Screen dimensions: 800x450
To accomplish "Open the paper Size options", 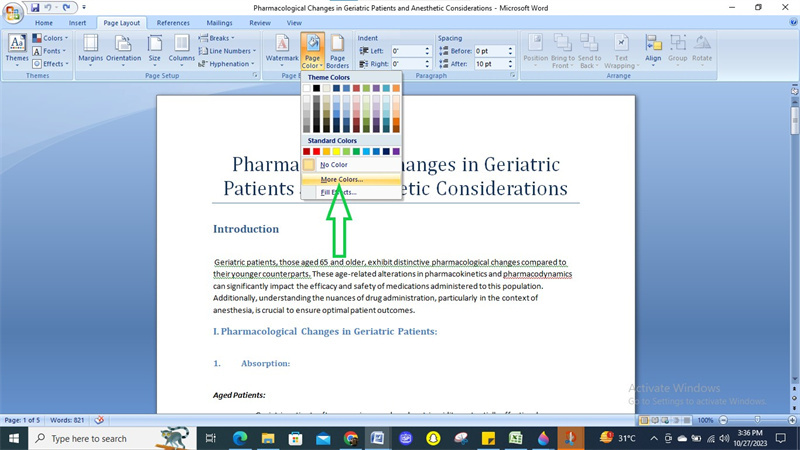I will (x=154, y=48).
